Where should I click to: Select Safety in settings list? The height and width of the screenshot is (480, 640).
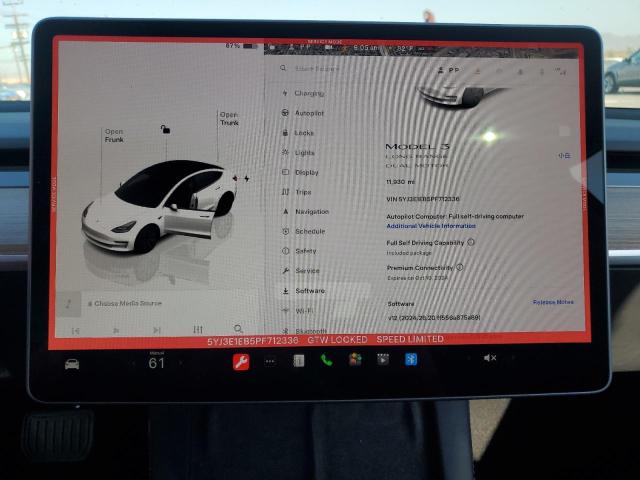[x=299, y=251]
